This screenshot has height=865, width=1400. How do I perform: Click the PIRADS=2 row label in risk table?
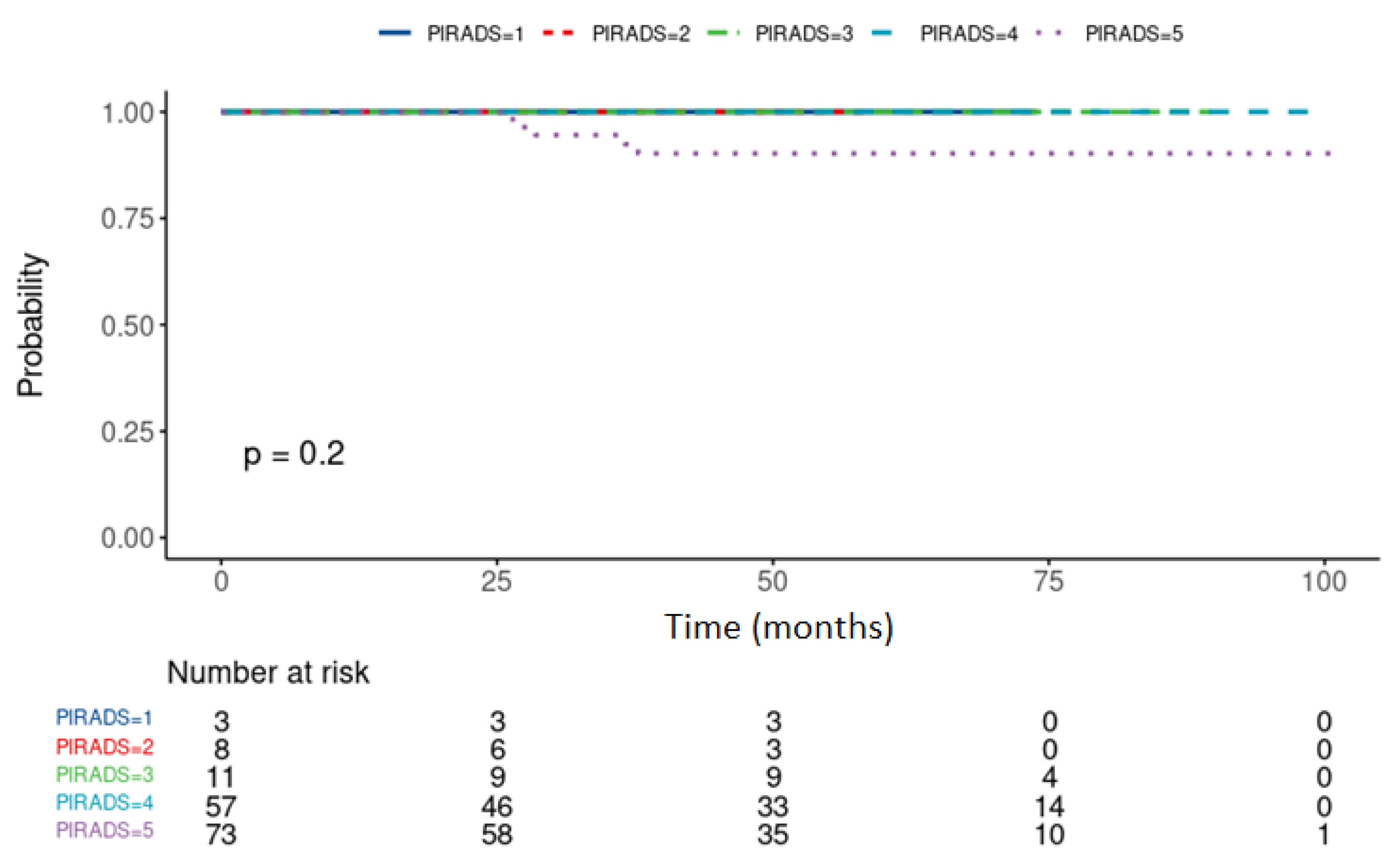[x=105, y=746]
